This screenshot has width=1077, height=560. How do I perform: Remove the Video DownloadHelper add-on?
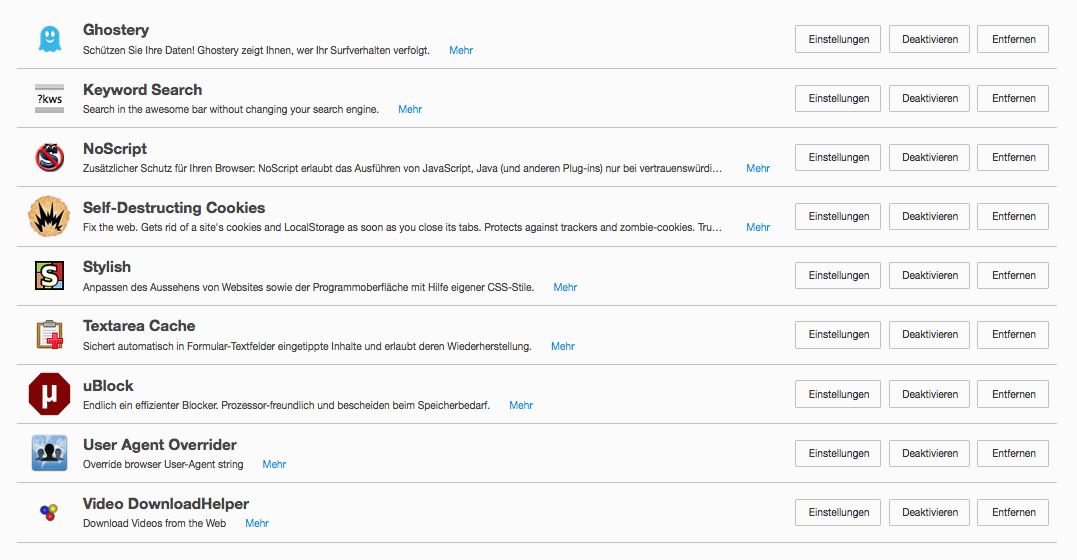1013,512
